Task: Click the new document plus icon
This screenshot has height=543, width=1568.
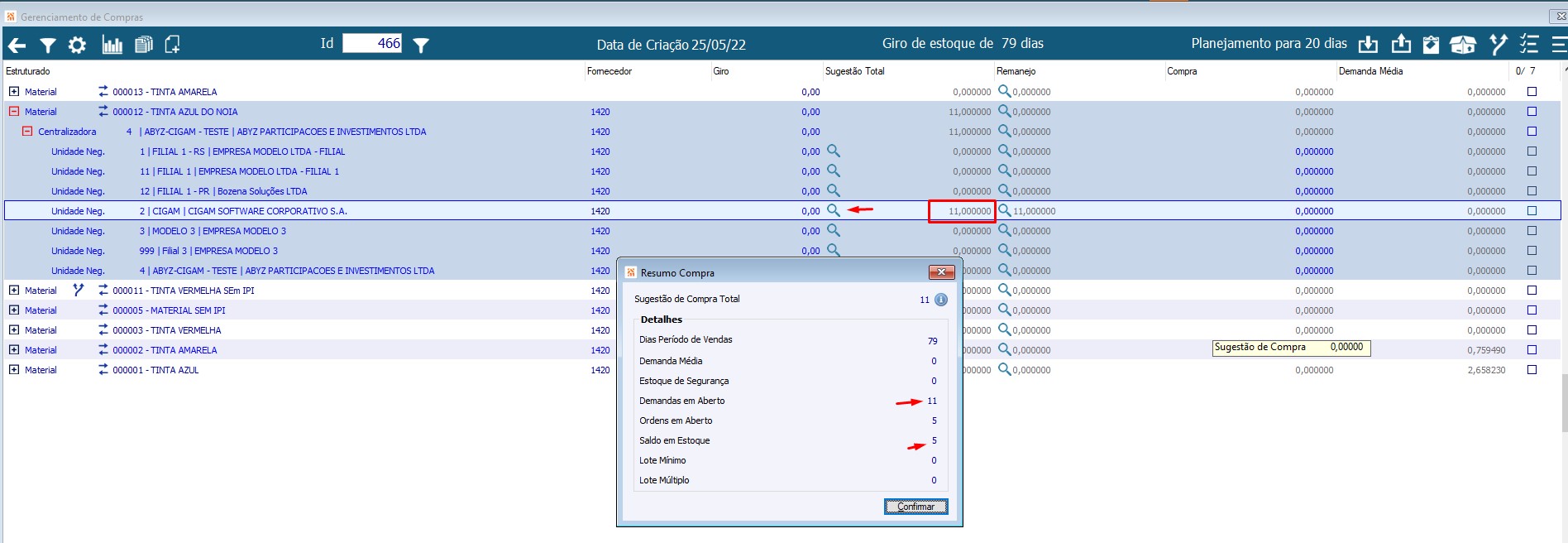Action: [172, 45]
